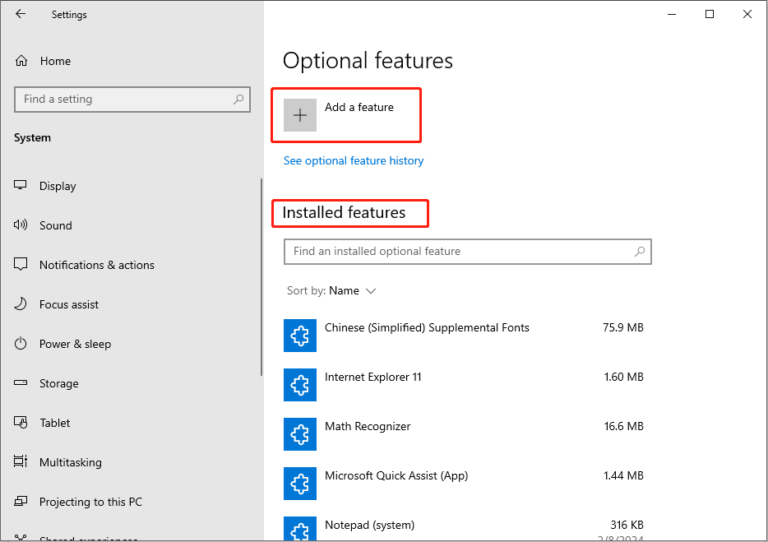Click the Notifications & actions bubble icon
The height and width of the screenshot is (542, 768).
click(x=20, y=264)
